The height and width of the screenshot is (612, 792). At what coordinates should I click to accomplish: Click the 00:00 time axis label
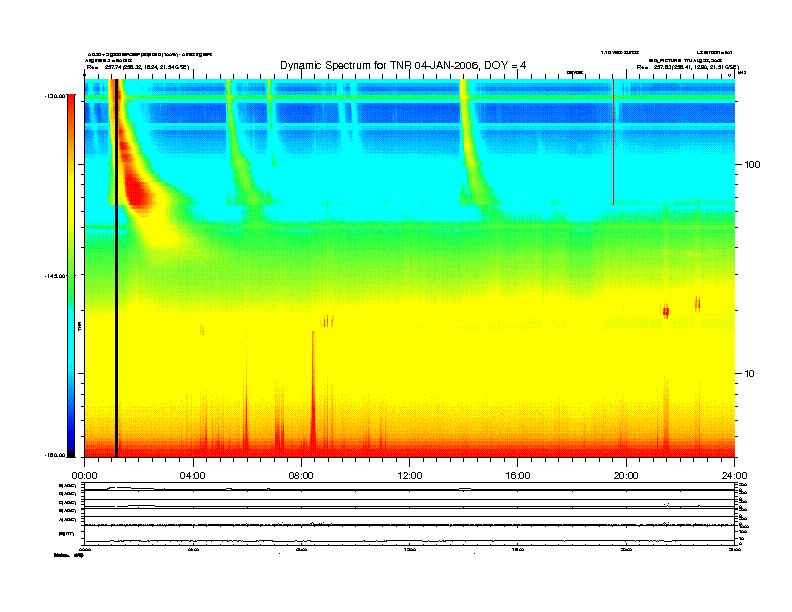(84, 476)
